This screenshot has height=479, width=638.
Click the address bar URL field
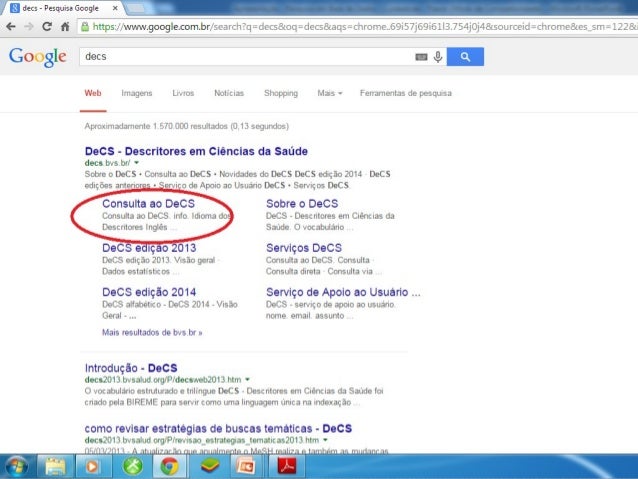point(358,27)
